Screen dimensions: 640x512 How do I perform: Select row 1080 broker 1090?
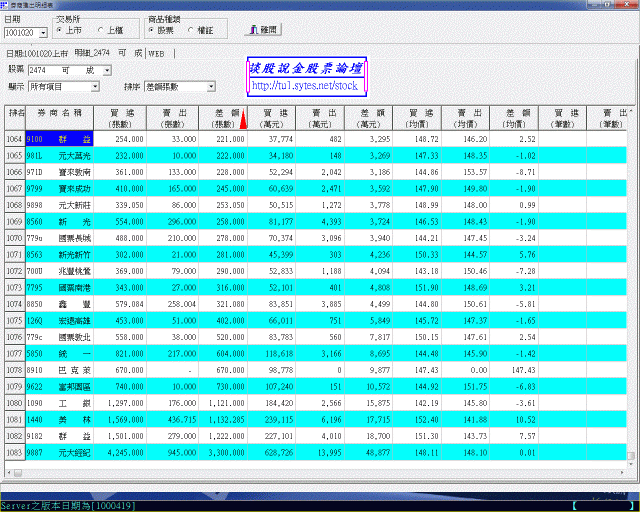pyautogui.click(x=60, y=403)
